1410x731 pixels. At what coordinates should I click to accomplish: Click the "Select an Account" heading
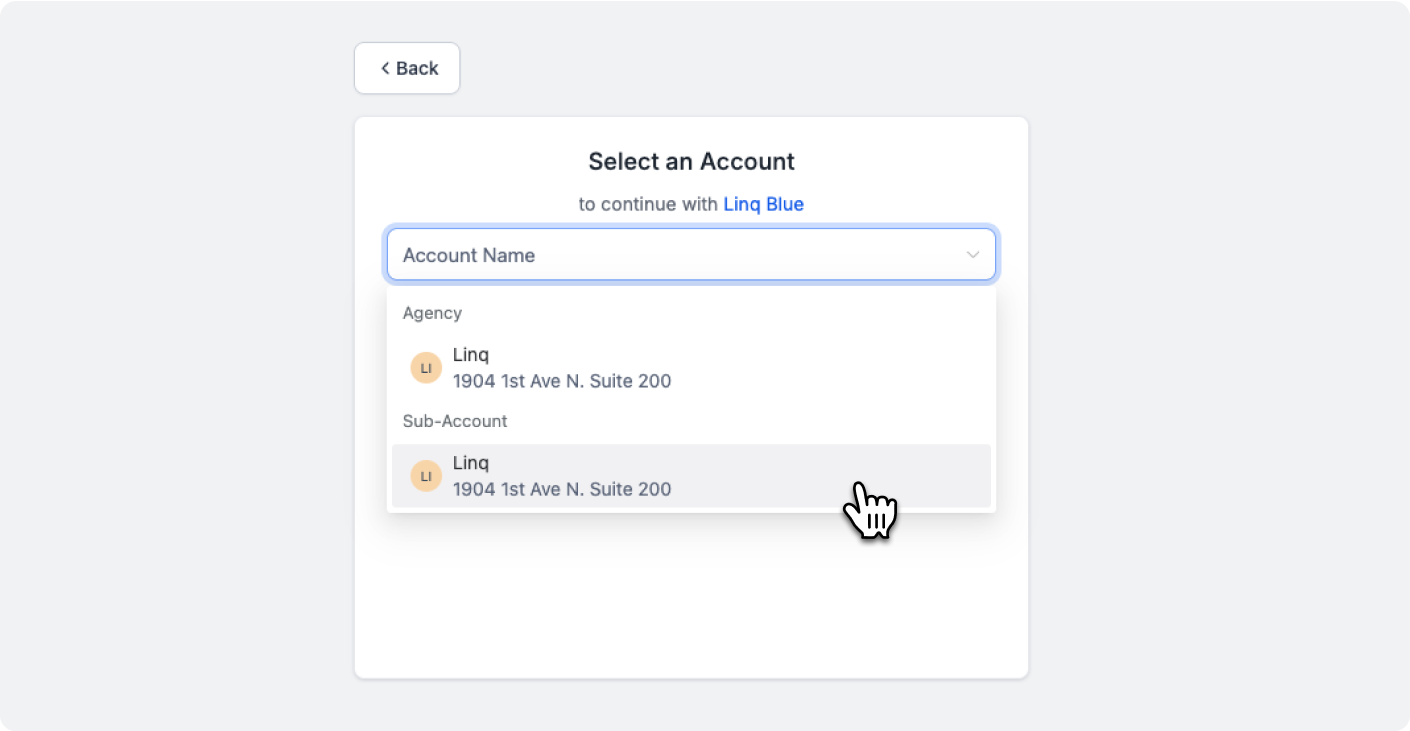point(691,161)
